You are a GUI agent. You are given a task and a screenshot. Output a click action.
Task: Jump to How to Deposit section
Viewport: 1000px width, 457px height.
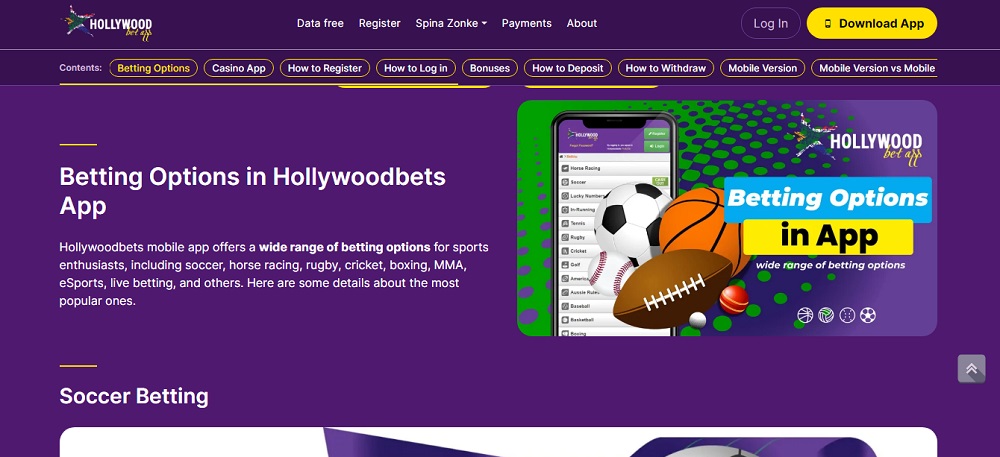[x=568, y=68]
